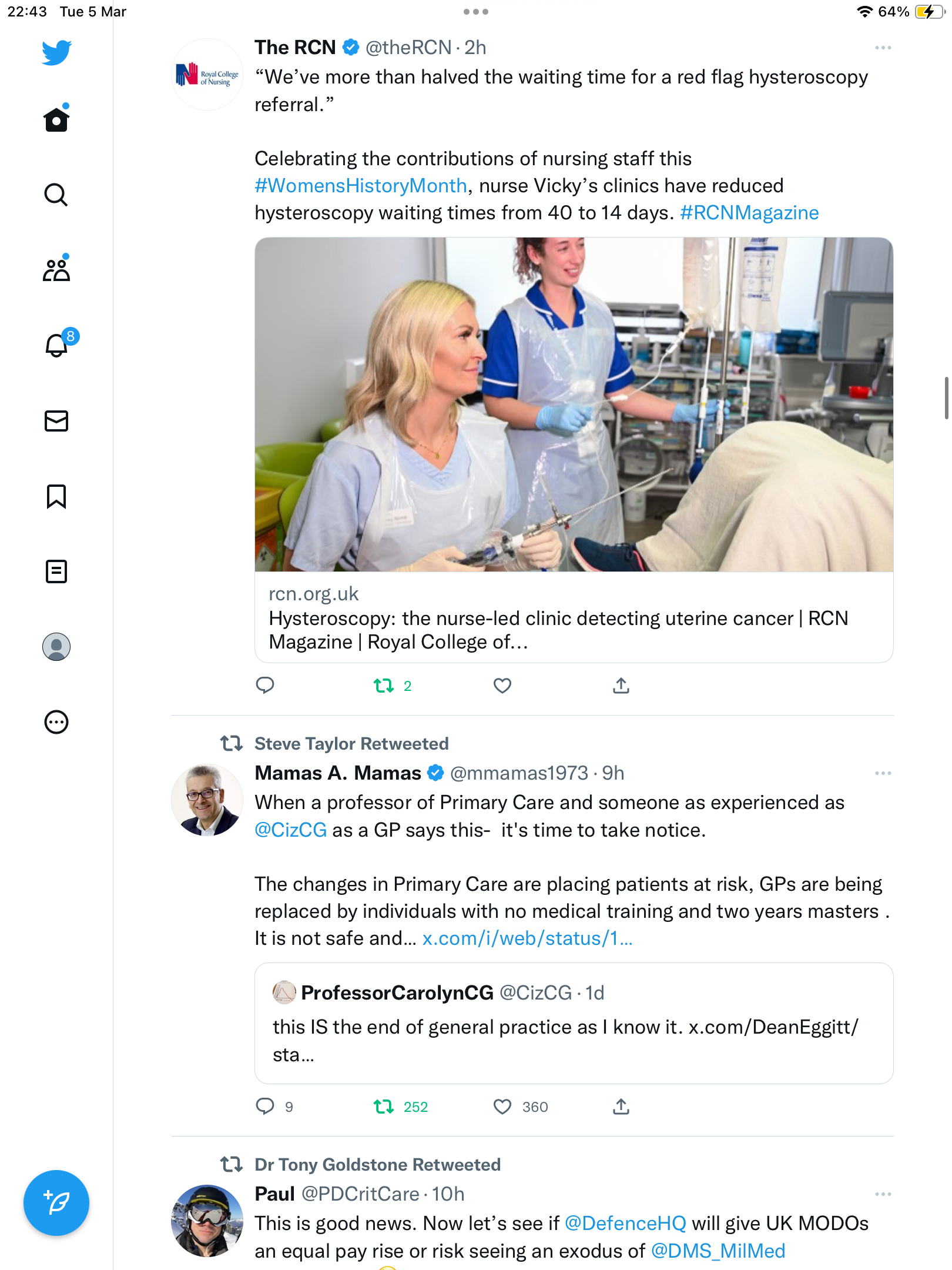Share the RCN tweet via share icon
The width and height of the screenshot is (952, 1270).
pos(621,686)
